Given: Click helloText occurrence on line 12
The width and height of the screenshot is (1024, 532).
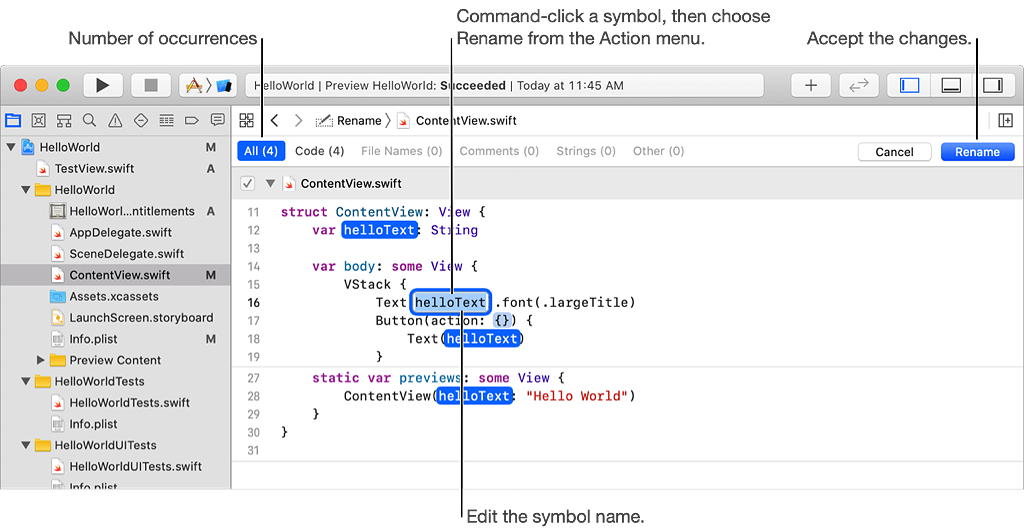Looking at the screenshot, I should 379,230.
